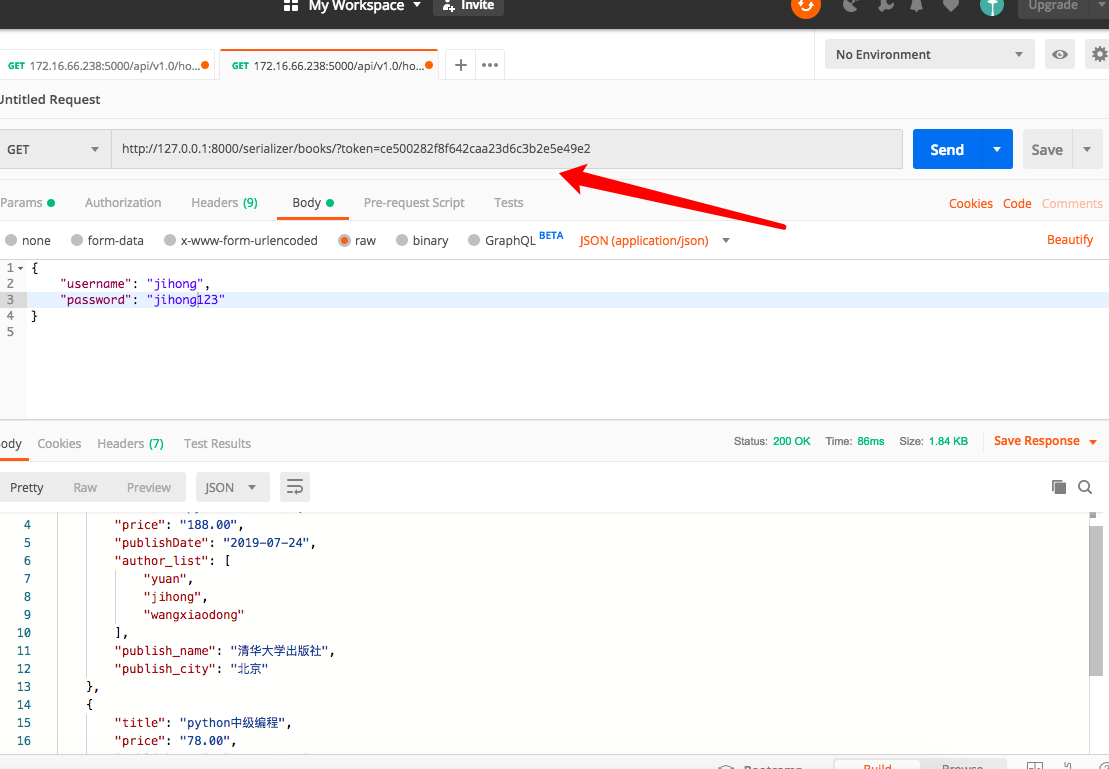Open the request Params tab
The width and height of the screenshot is (1109, 769).
[28, 202]
